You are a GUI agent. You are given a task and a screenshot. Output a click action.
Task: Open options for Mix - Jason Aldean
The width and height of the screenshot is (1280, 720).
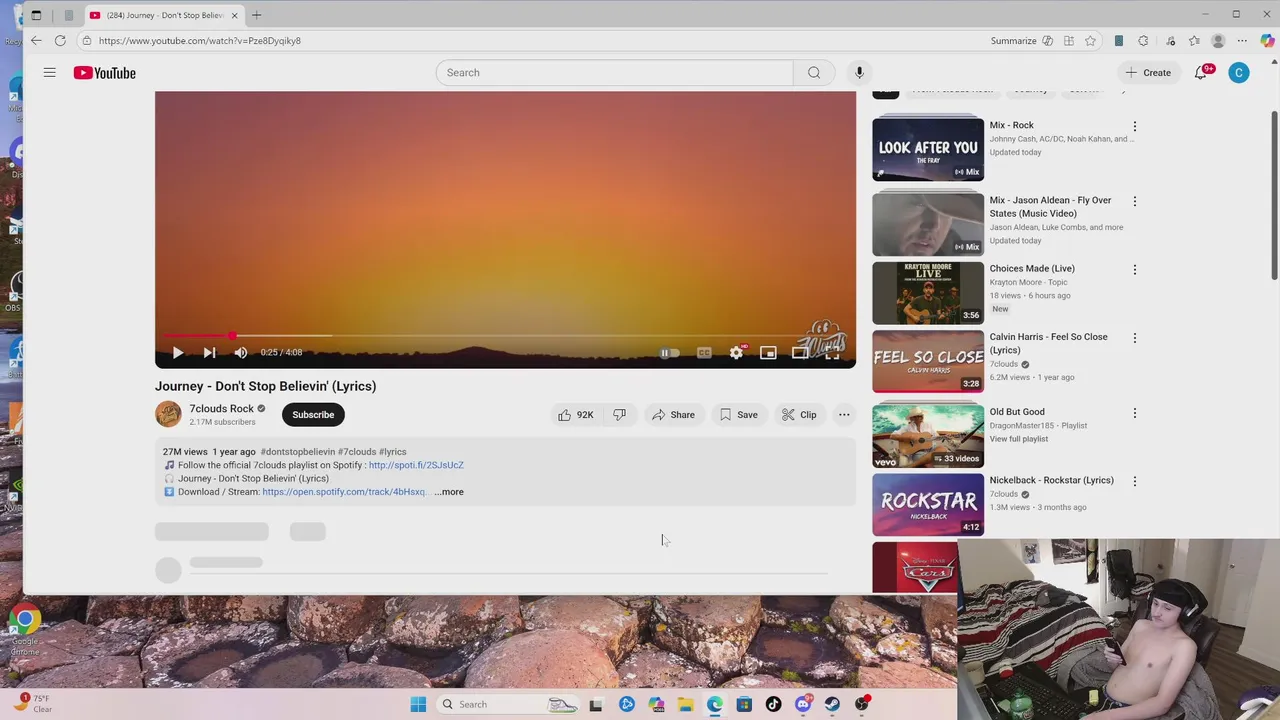click(x=1134, y=201)
